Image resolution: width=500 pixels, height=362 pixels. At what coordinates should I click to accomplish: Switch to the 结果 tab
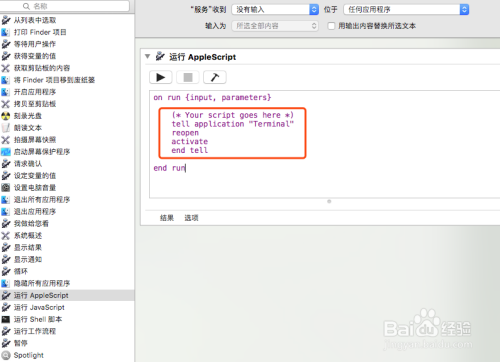[x=167, y=218]
